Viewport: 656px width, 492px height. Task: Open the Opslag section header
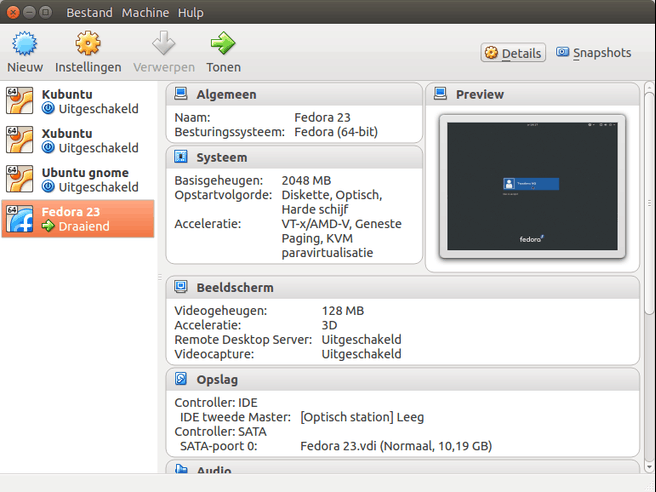(402, 379)
